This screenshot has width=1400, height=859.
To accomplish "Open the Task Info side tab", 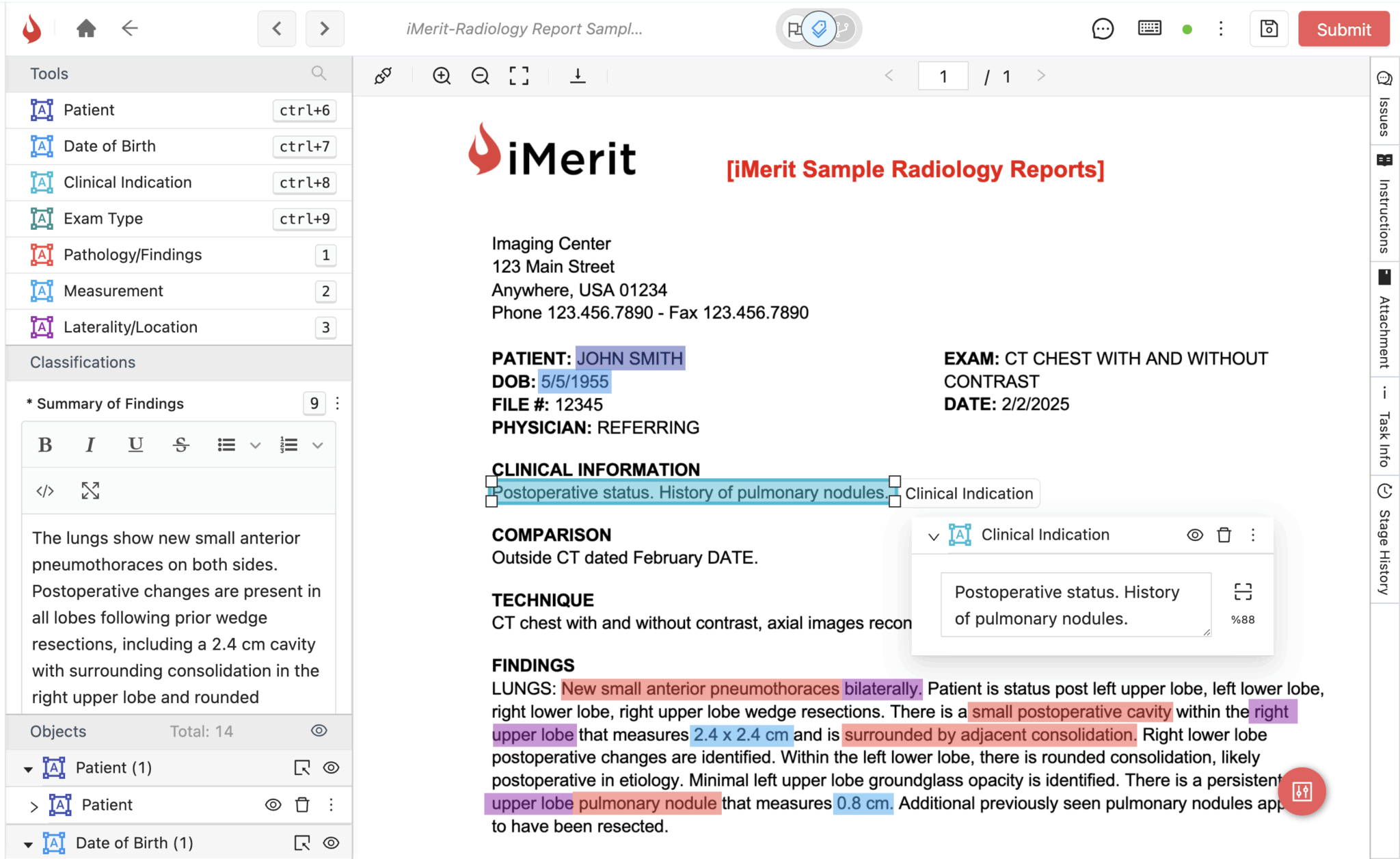I will [x=1385, y=427].
